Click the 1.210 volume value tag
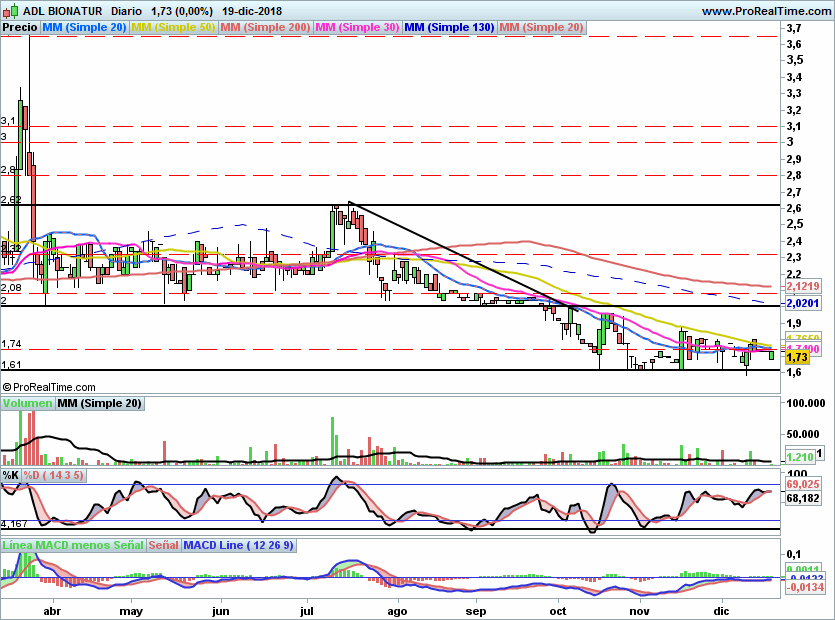Screen dimensions: 835x620 [800, 457]
